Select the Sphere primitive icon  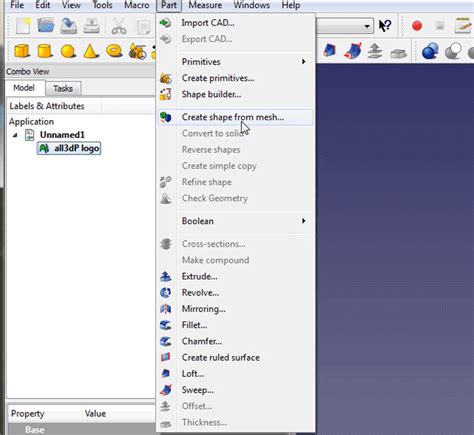[68, 52]
